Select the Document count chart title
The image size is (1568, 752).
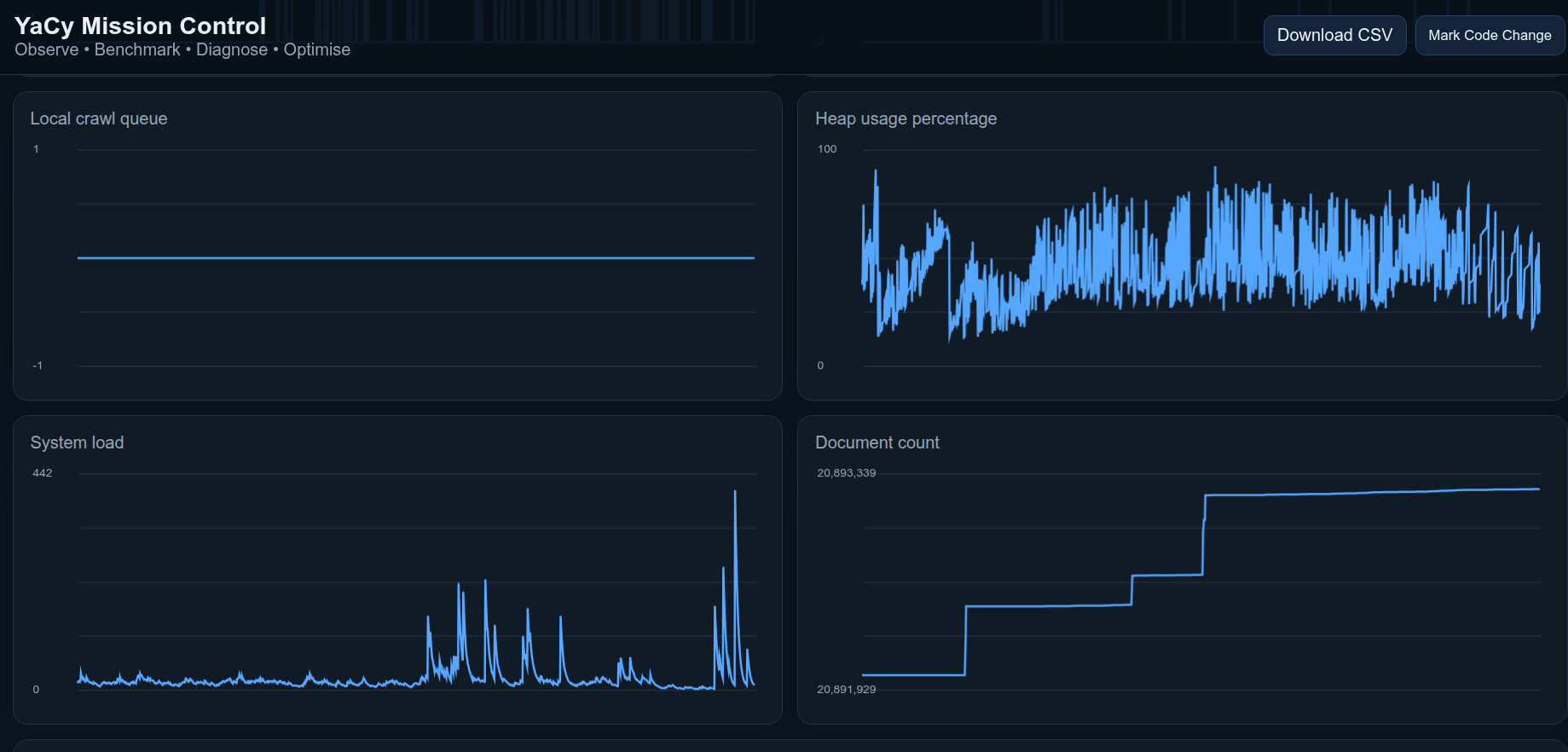[877, 443]
